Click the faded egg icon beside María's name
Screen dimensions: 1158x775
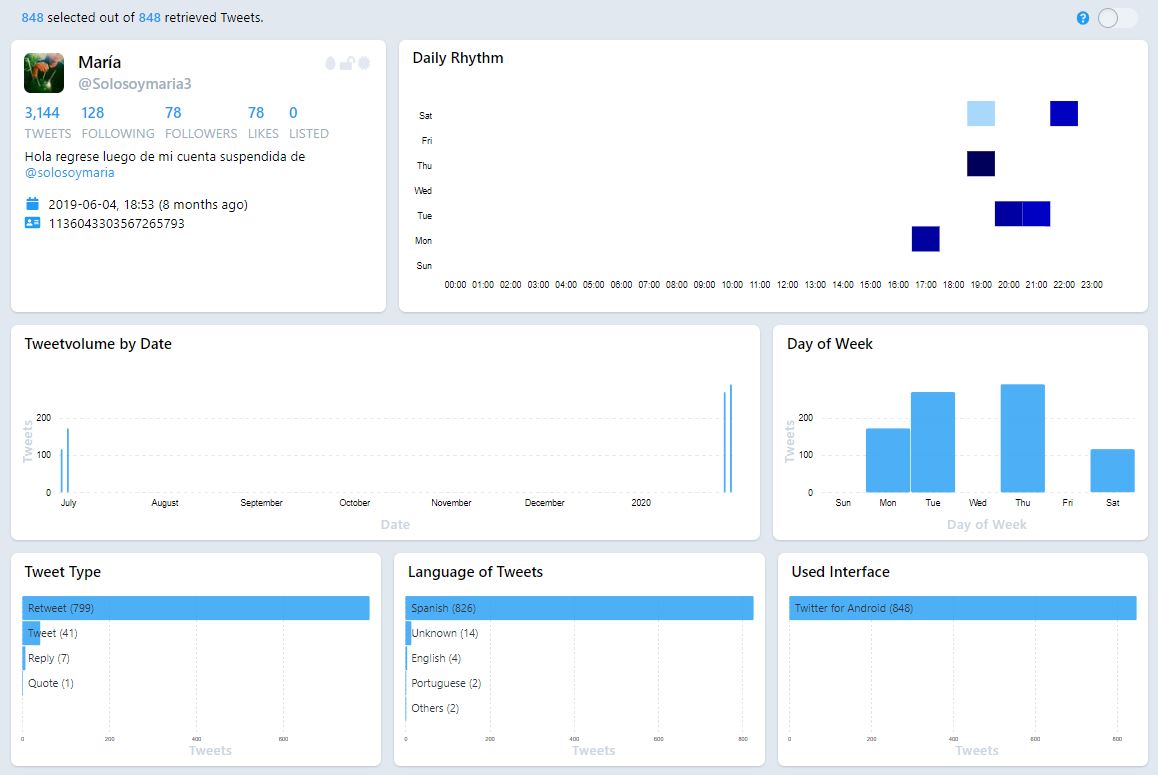click(331, 64)
